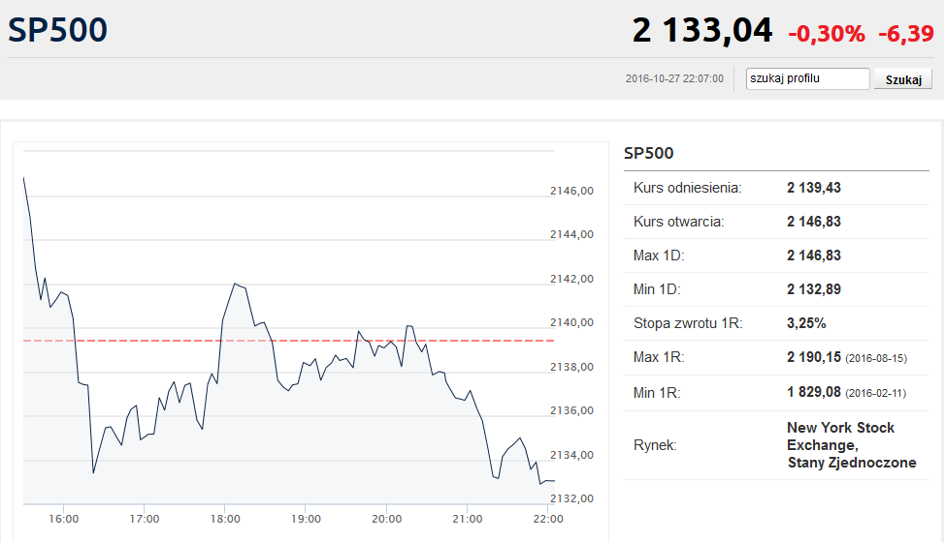Select the Kurs otwarcia value 2 146,83
The width and height of the screenshot is (945, 542).
tap(814, 221)
